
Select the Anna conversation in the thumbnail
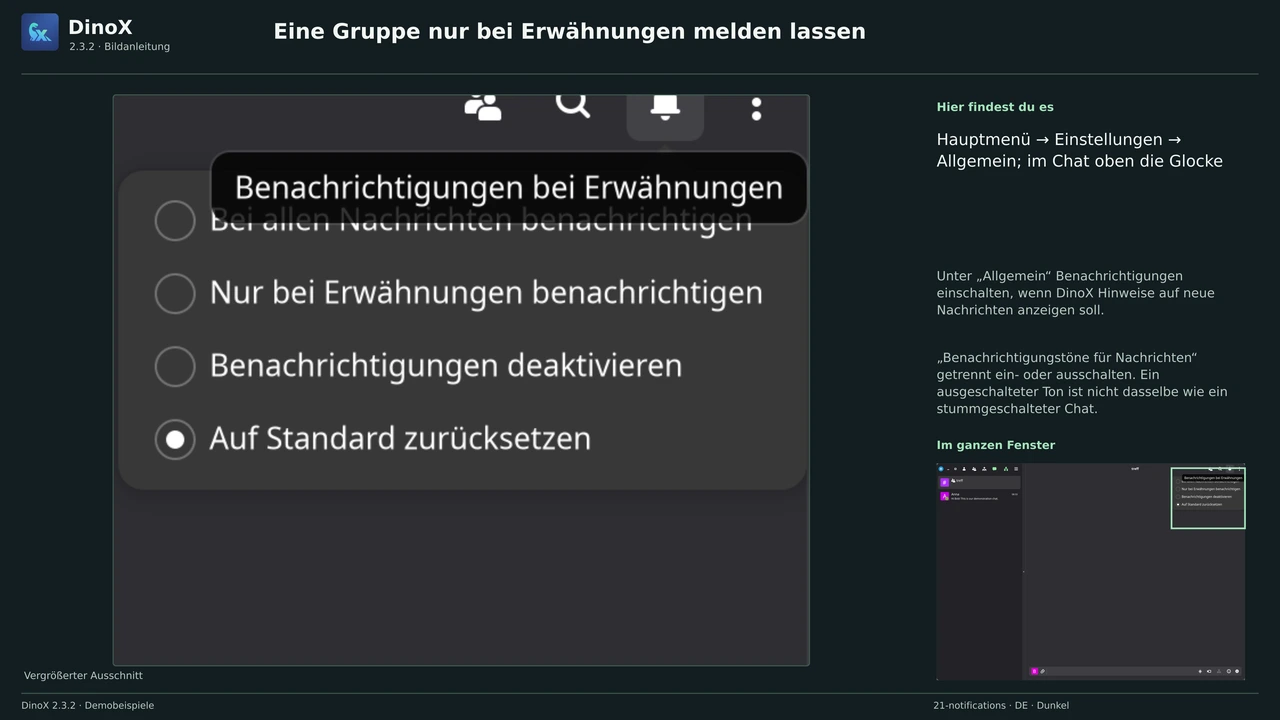(980, 496)
